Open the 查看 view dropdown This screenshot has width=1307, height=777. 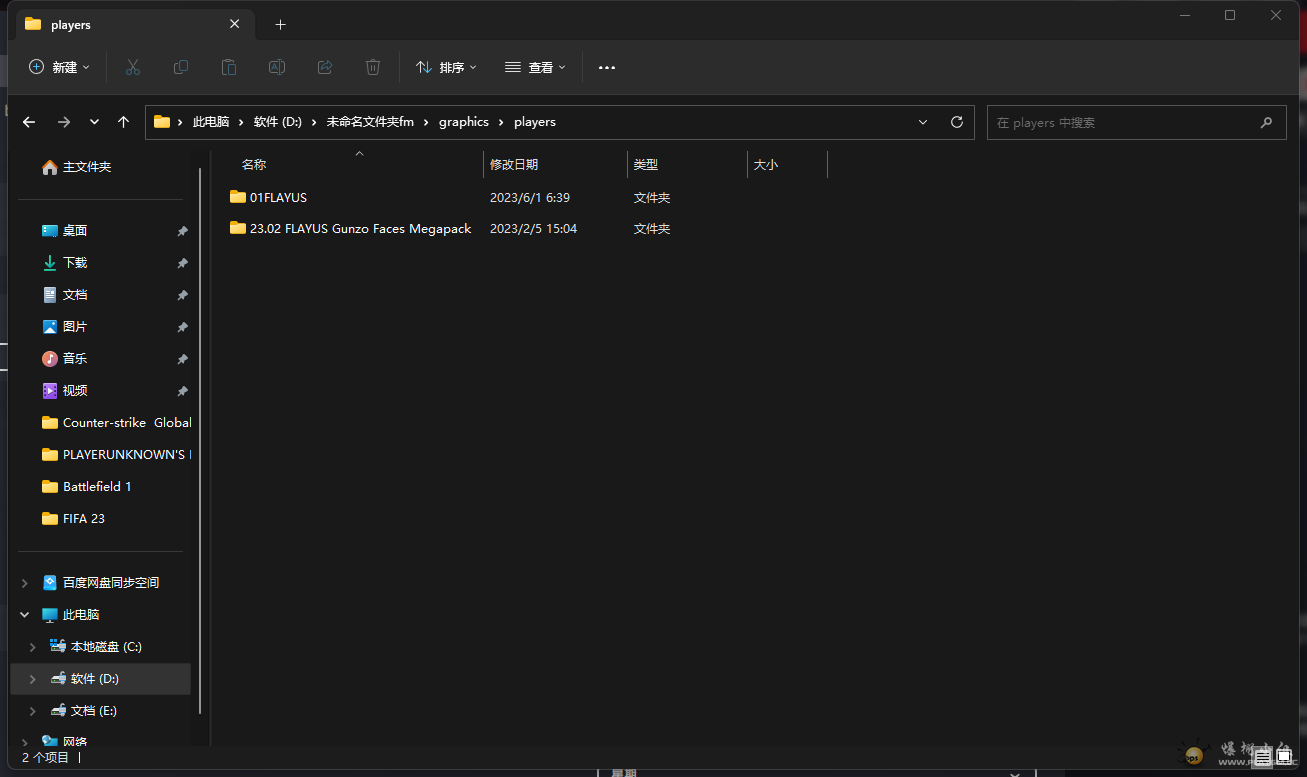[x=535, y=67]
